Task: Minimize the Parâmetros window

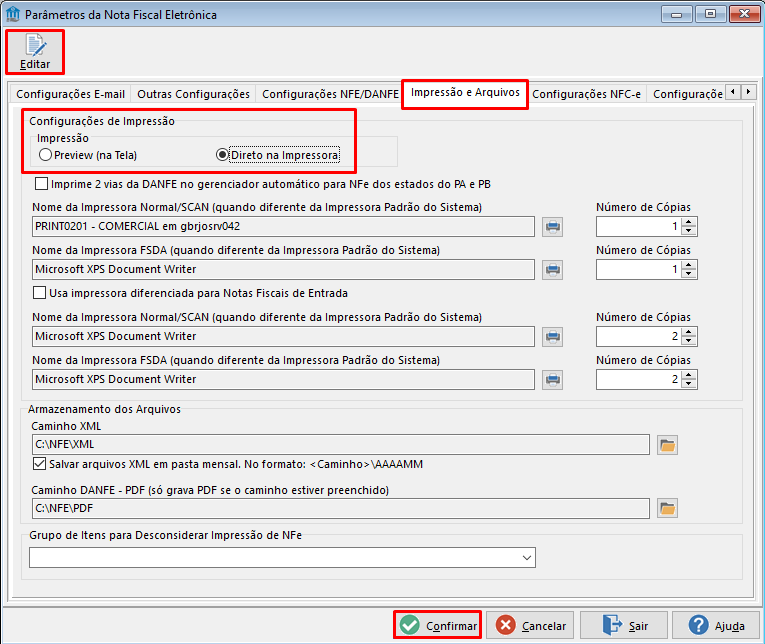Action: pos(677,14)
